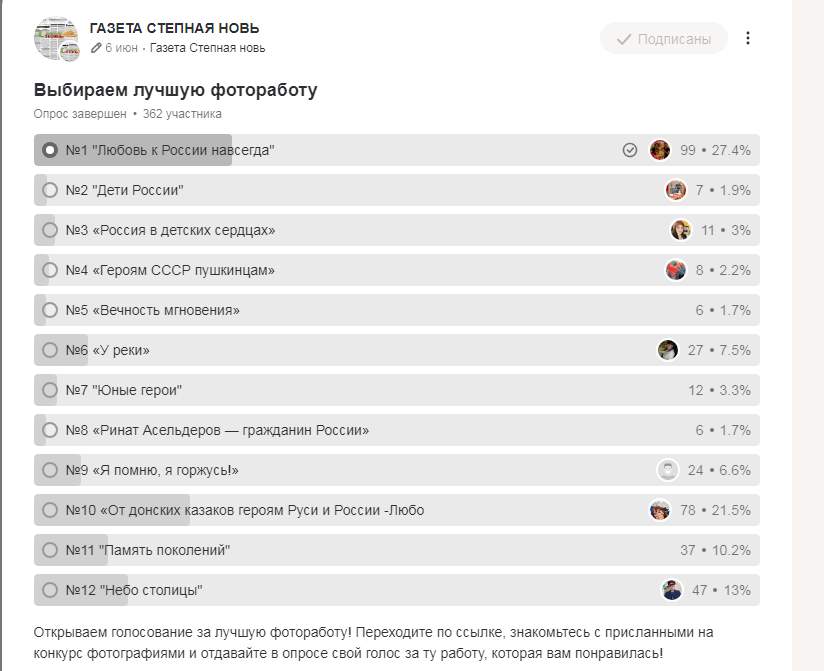Click the "6 июн" post date

pyautogui.click(x=122, y=48)
